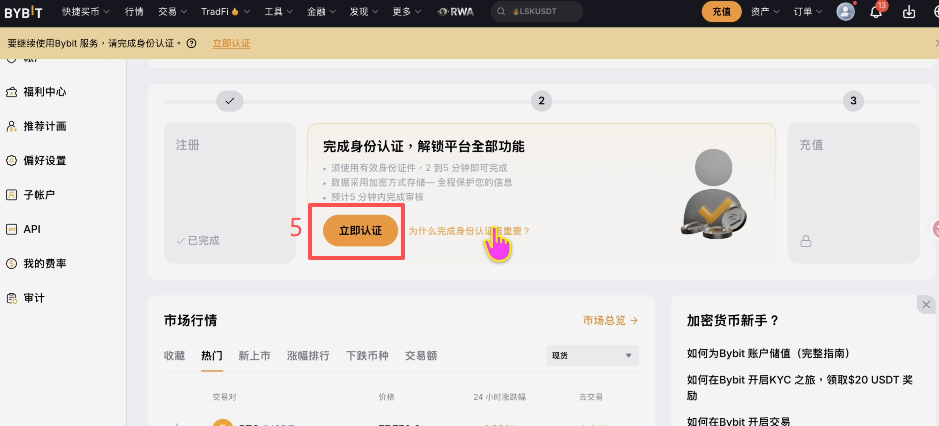Click step 2 progress marker

(541, 101)
